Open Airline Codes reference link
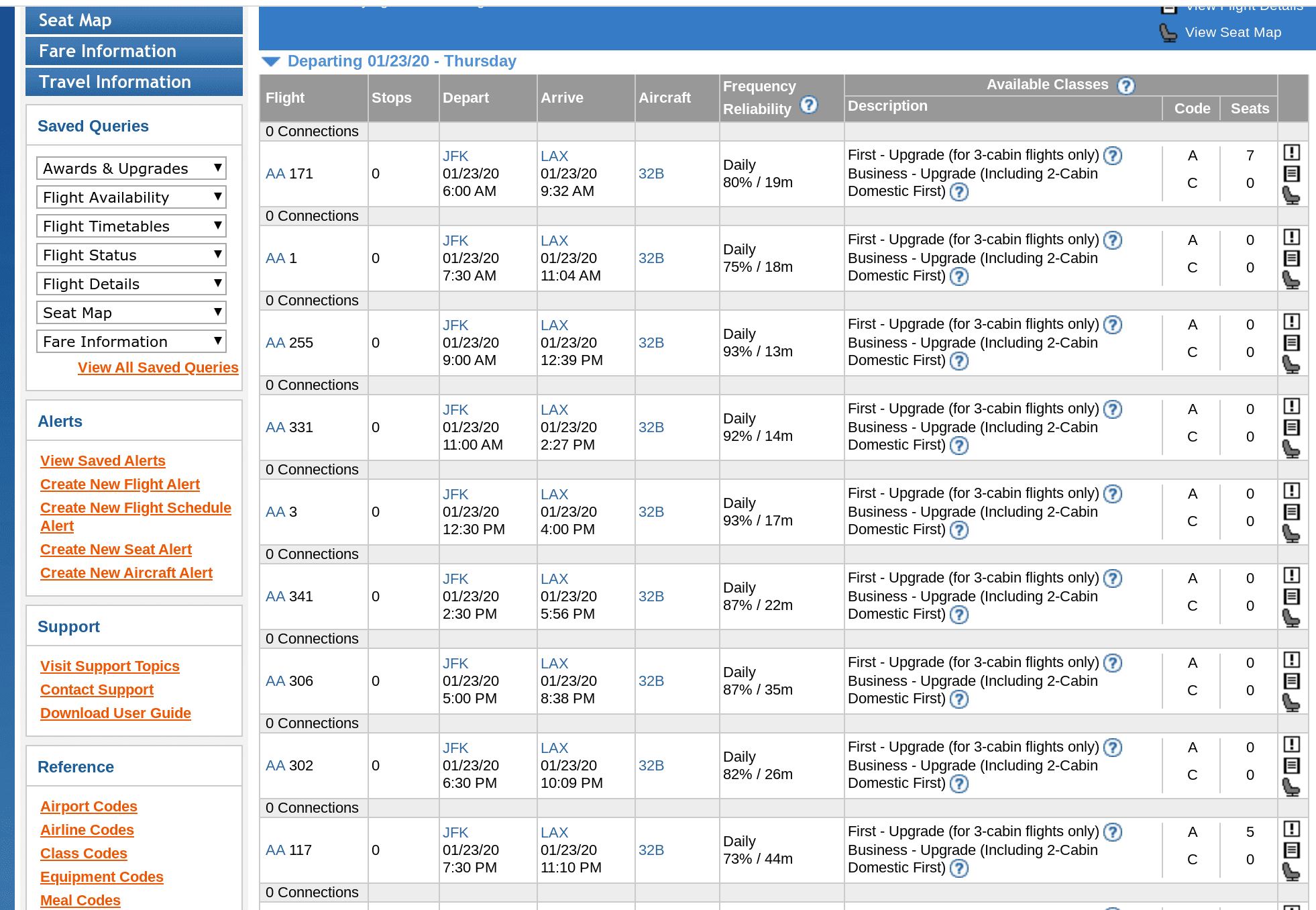The image size is (1316, 910). click(87, 830)
